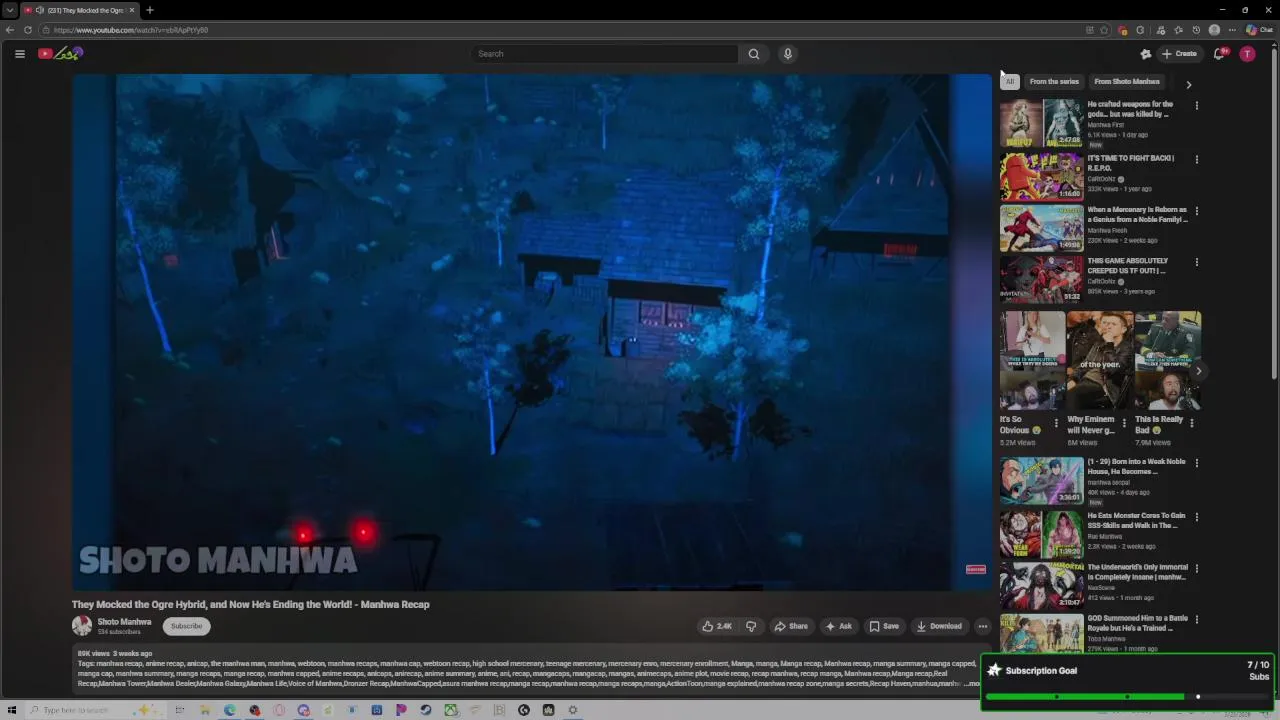Open the browser profile icon
This screenshot has height=720, width=1280.
pos(1214,30)
